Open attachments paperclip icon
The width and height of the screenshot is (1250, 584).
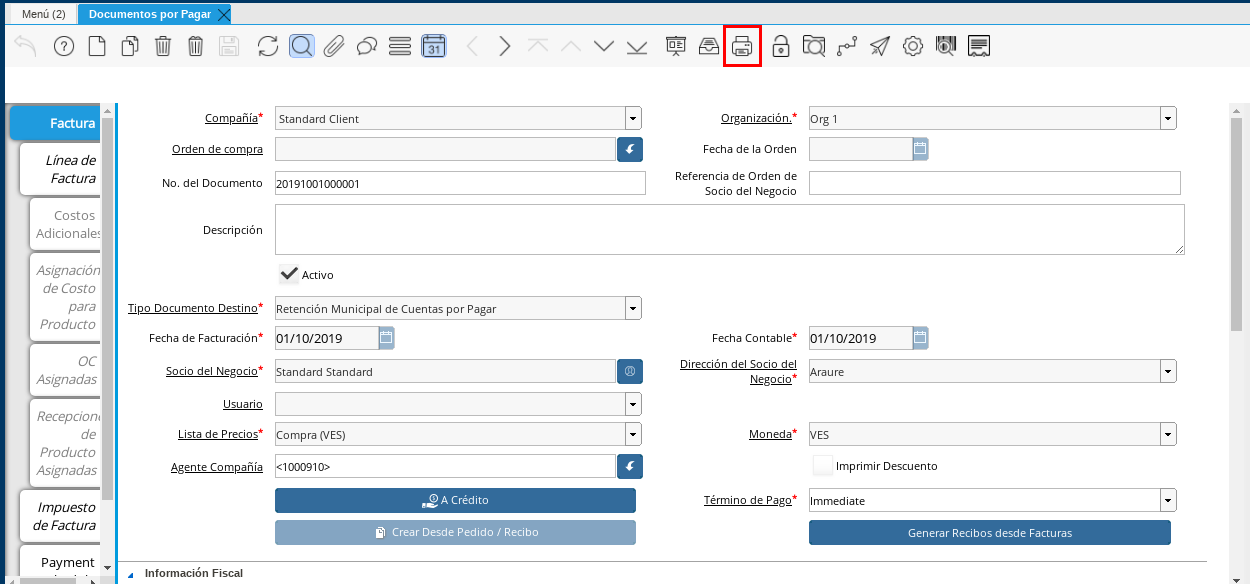[x=334, y=46]
